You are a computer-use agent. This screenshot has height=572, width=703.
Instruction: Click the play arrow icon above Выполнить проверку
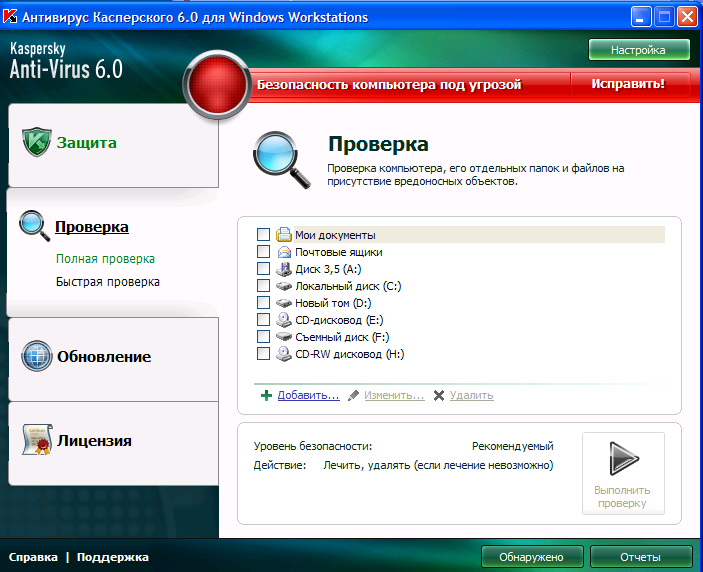coord(624,459)
